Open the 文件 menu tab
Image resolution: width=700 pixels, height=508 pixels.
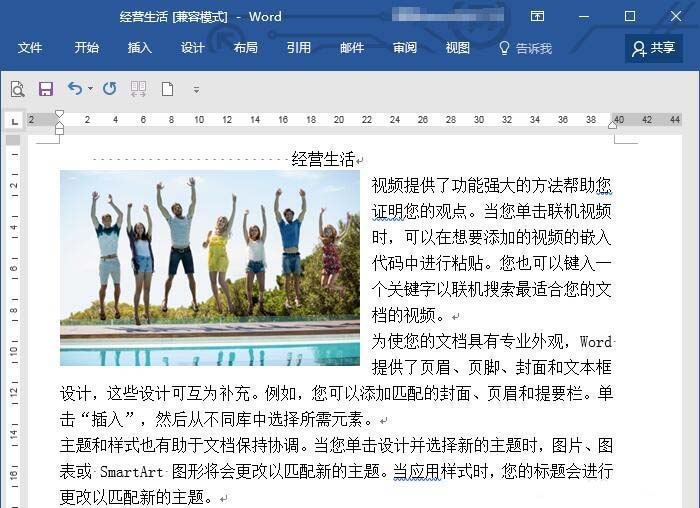(30, 48)
